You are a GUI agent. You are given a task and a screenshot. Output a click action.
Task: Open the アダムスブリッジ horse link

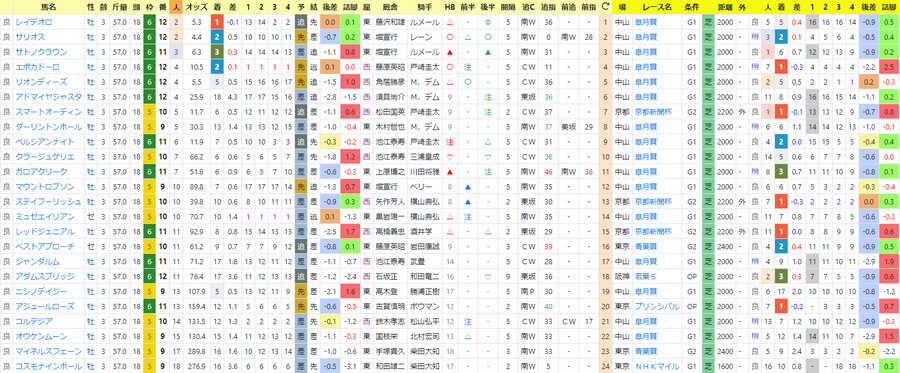(x=45, y=276)
